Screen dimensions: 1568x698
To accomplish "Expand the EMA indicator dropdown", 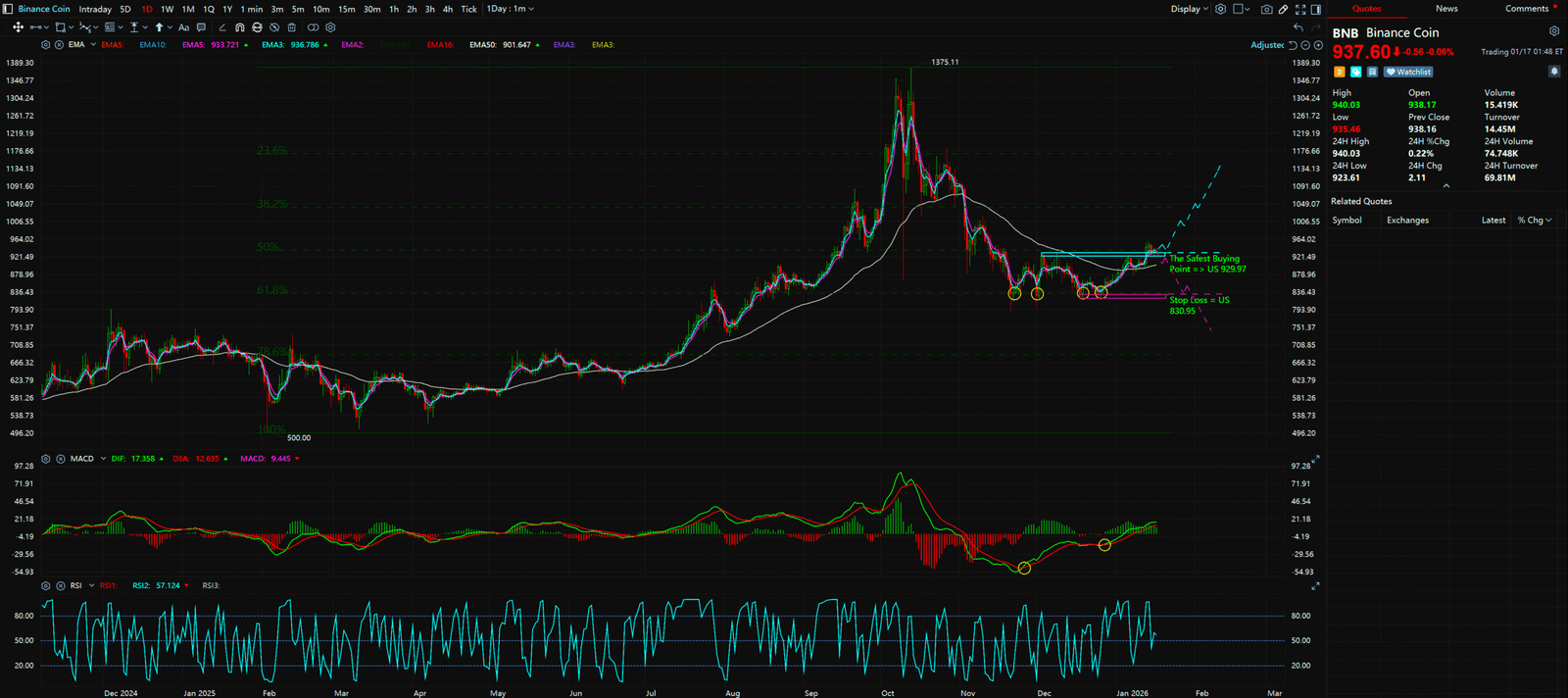I will 93,45.
